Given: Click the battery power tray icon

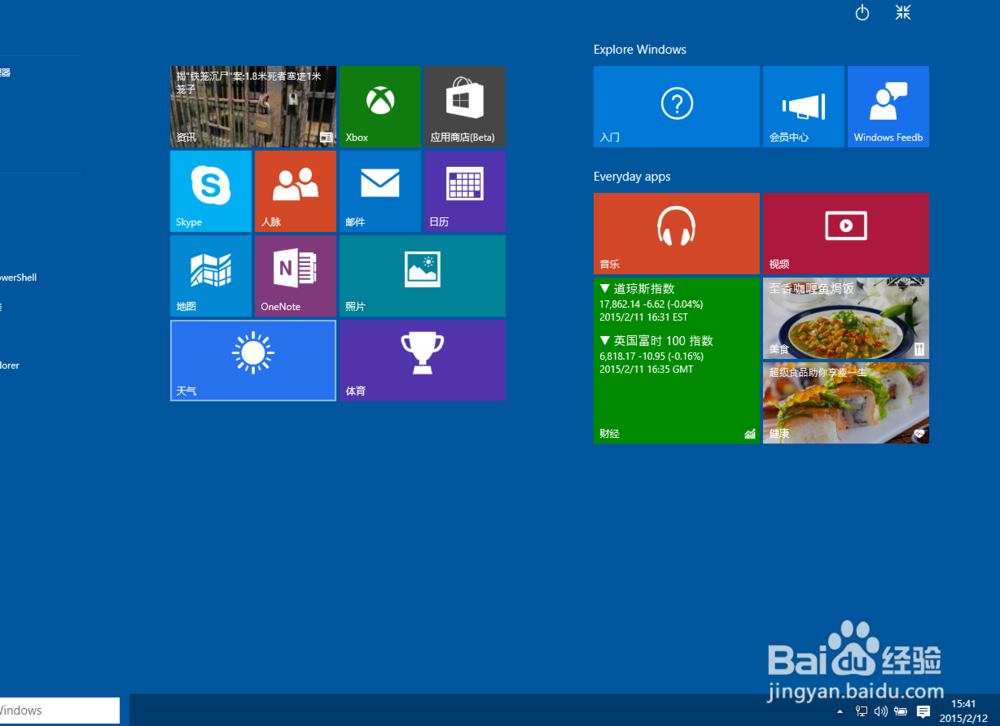Looking at the screenshot, I should 901,711.
